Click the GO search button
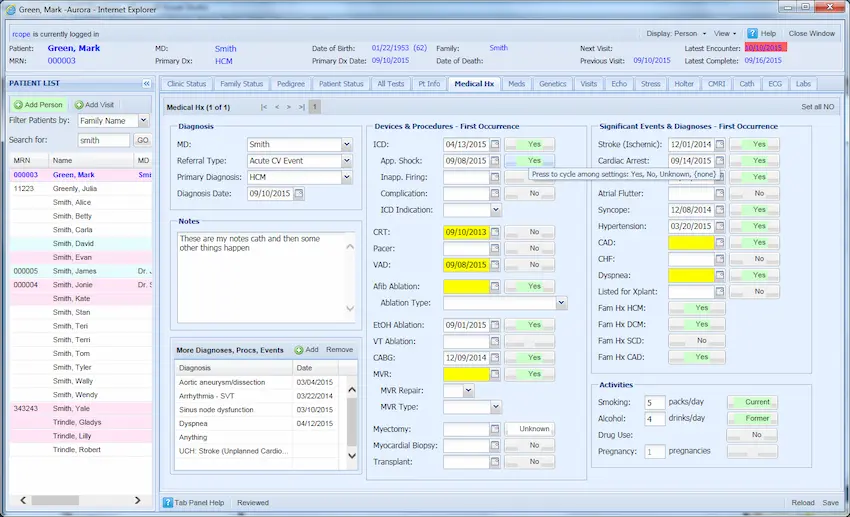The height and width of the screenshot is (517, 850). point(143,140)
